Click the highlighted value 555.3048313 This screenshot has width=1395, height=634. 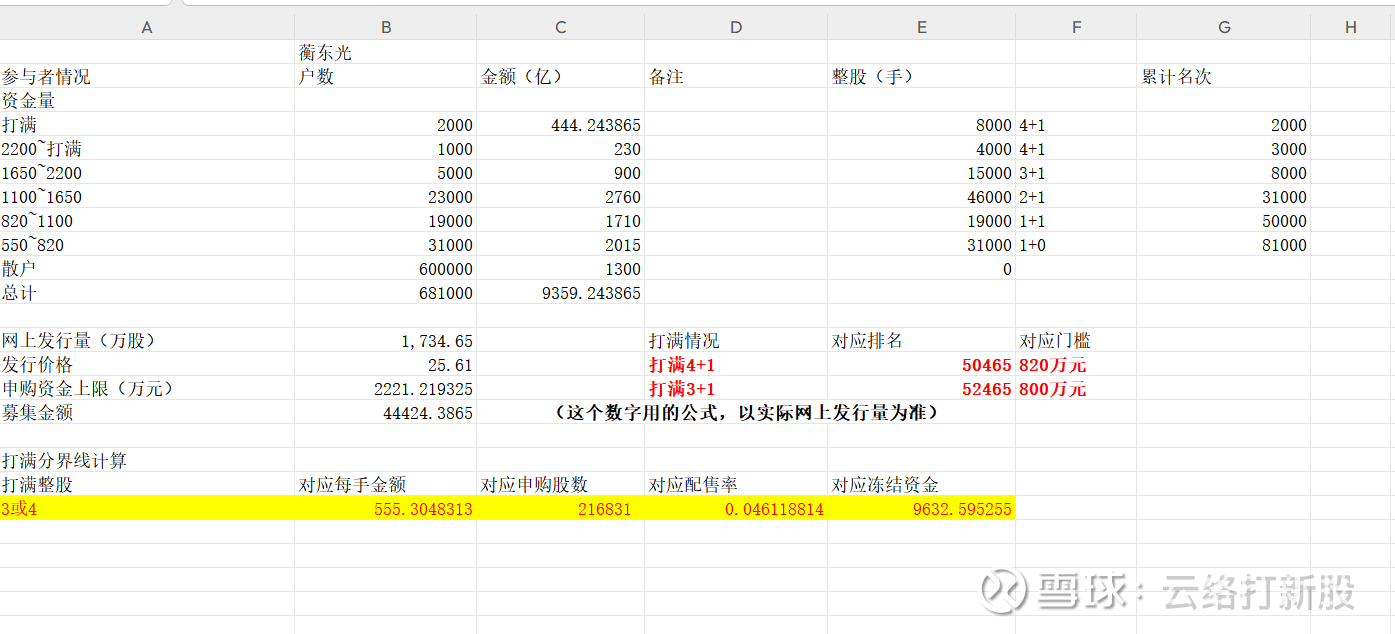click(385, 509)
